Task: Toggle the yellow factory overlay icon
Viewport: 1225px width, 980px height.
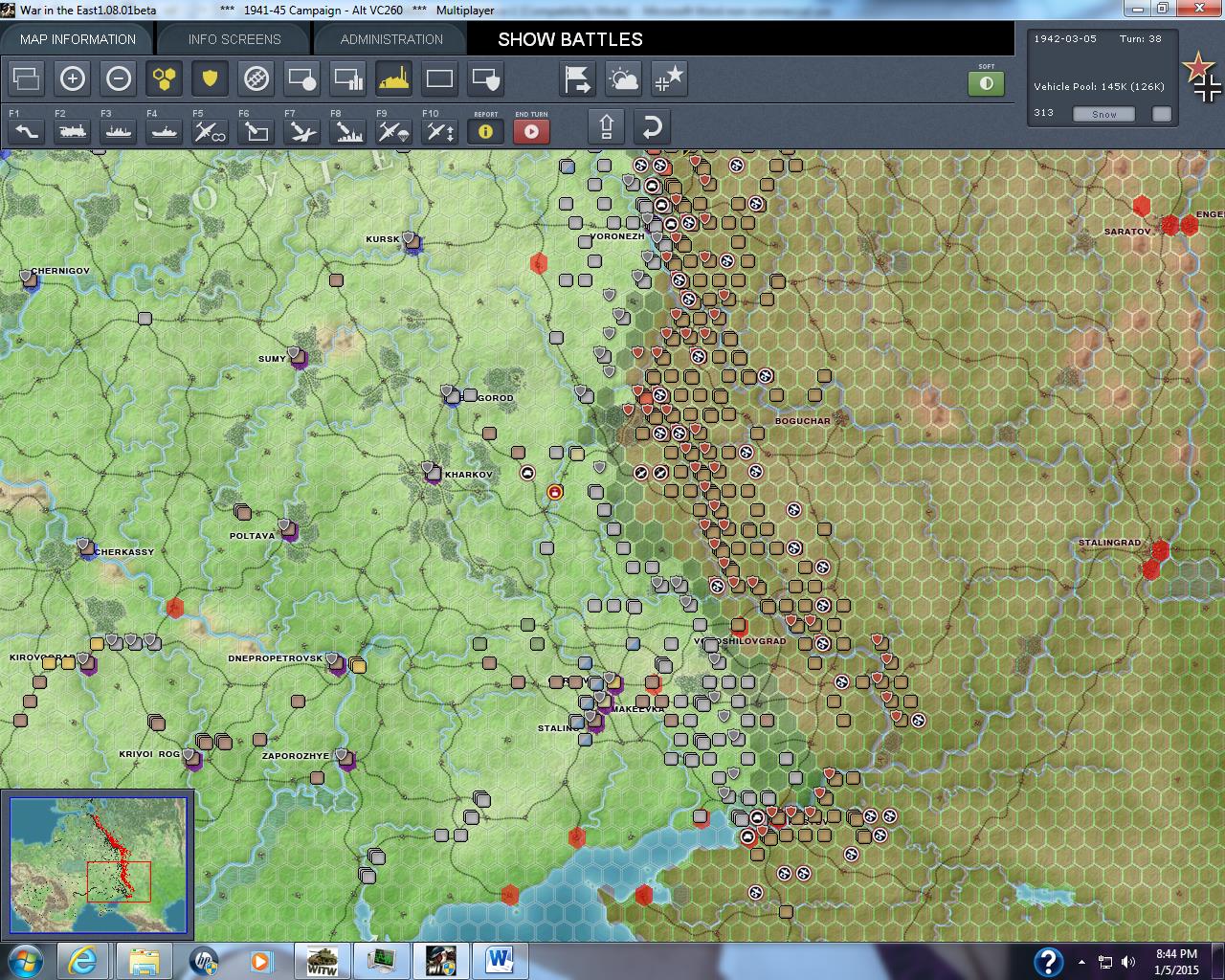Action: [x=394, y=78]
